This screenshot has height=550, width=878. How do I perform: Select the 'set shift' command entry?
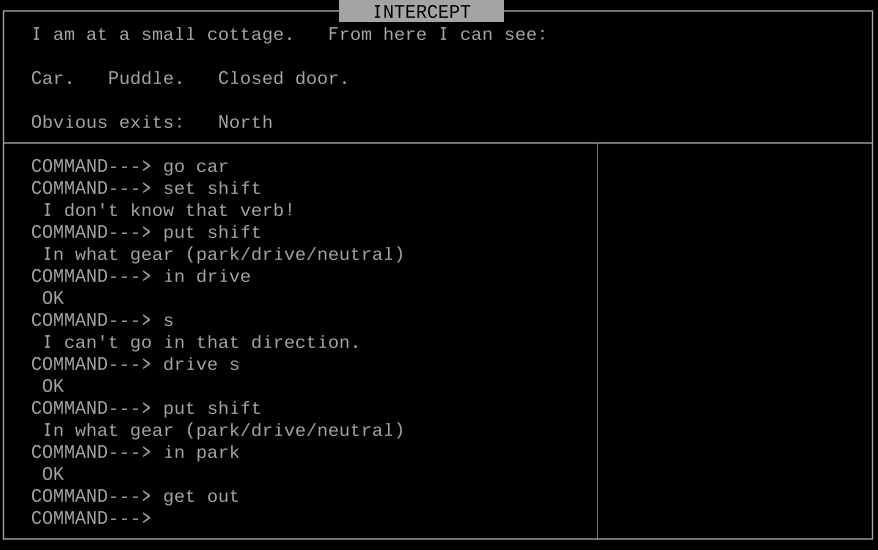point(212,188)
